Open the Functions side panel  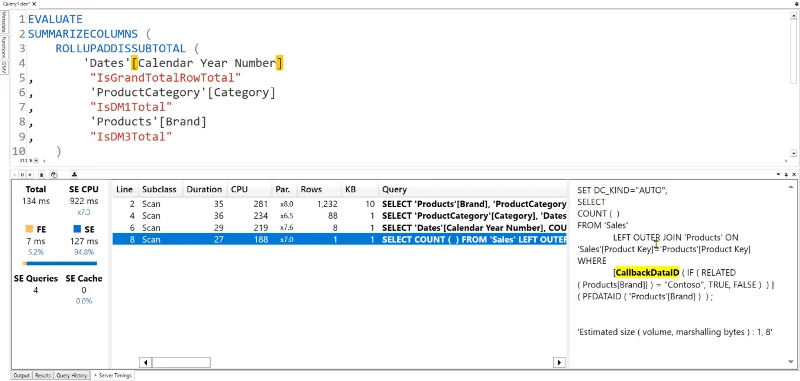pyautogui.click(x=4, y=47)
